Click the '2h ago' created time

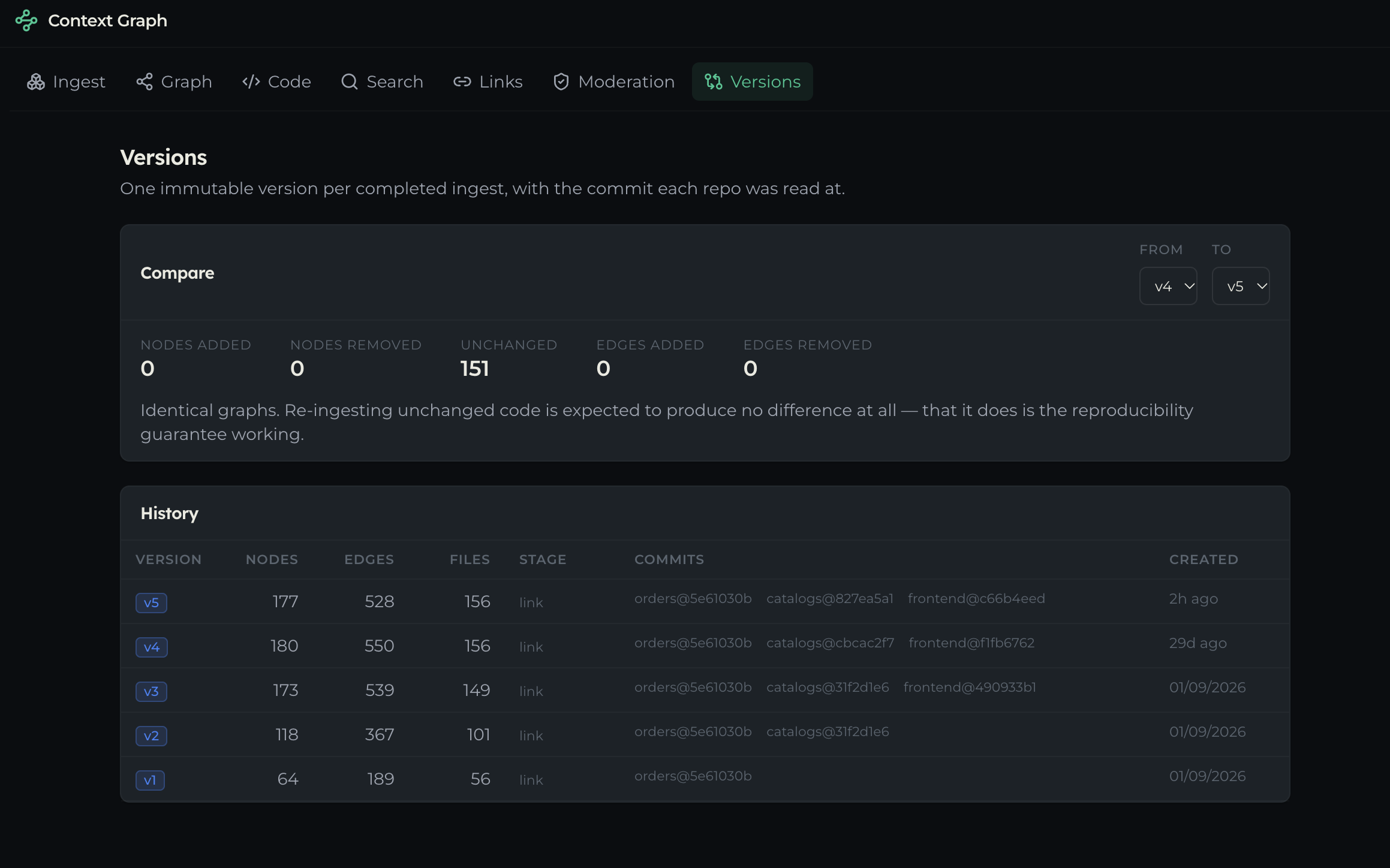click(x=1193, y=598)
